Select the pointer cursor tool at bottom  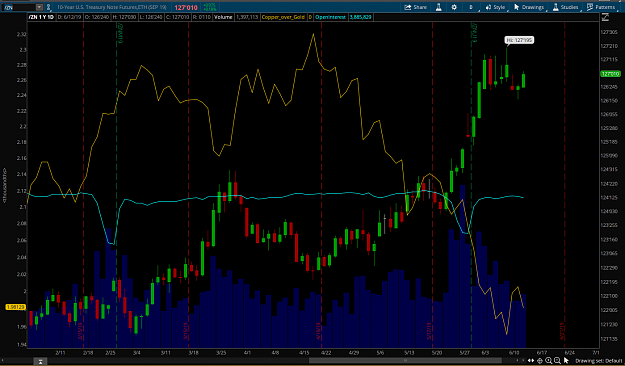point(566,360)
